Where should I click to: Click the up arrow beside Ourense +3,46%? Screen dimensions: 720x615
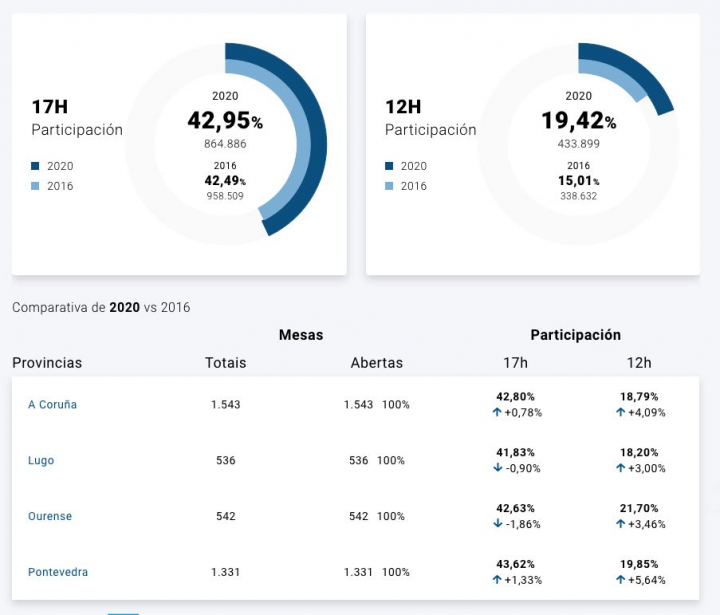tap(620, 524)
